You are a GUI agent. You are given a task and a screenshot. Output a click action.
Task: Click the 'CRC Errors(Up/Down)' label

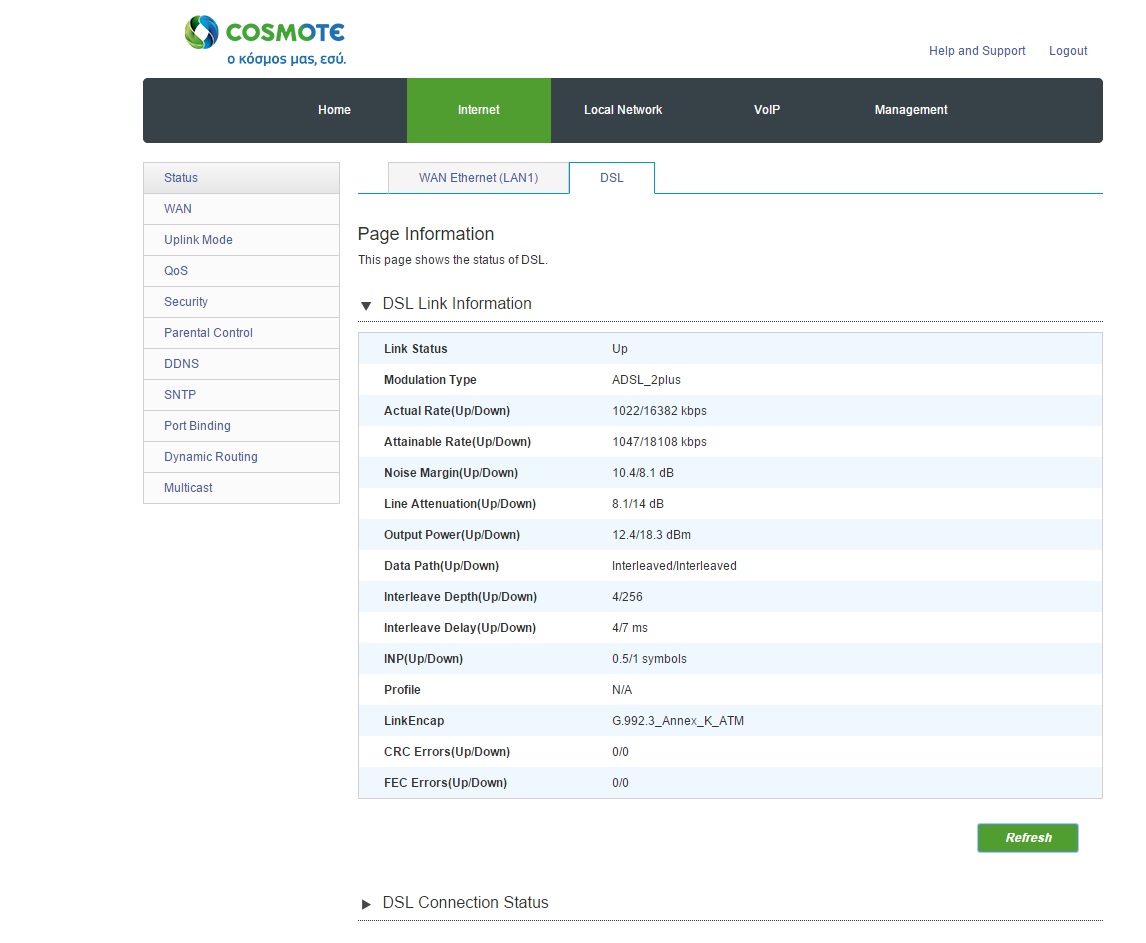pyautogui.click(x=447, y=751)
